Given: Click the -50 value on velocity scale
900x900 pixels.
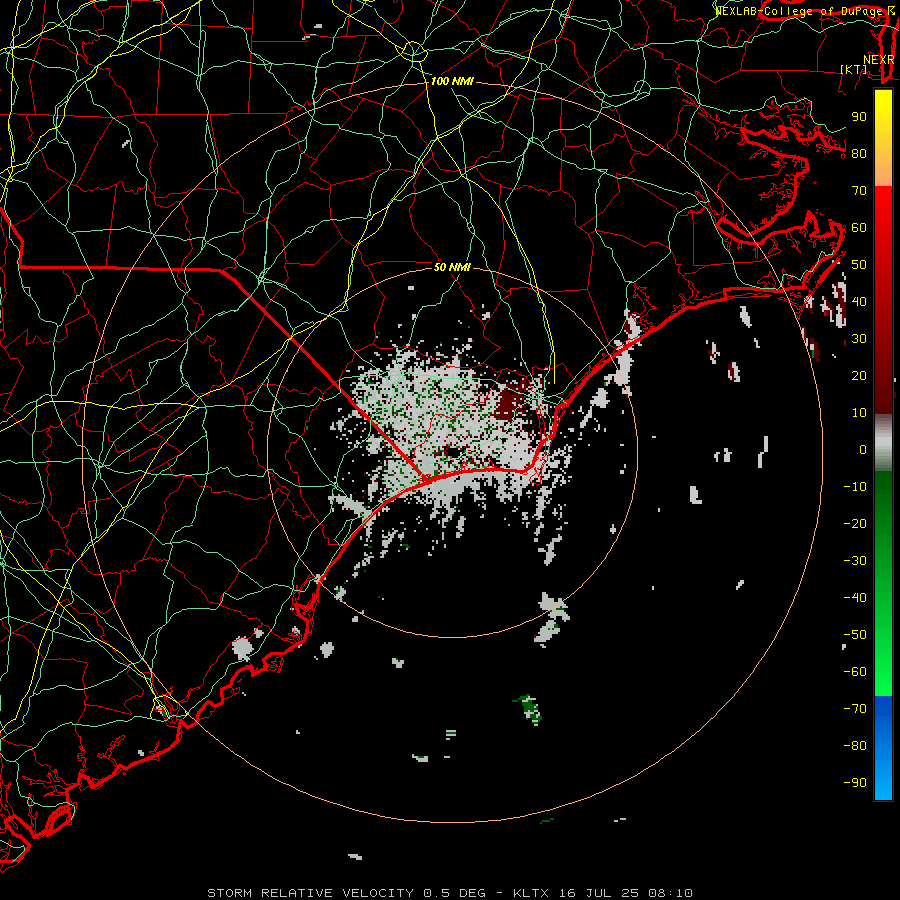Looking at the screenshot, I should 855,635.
